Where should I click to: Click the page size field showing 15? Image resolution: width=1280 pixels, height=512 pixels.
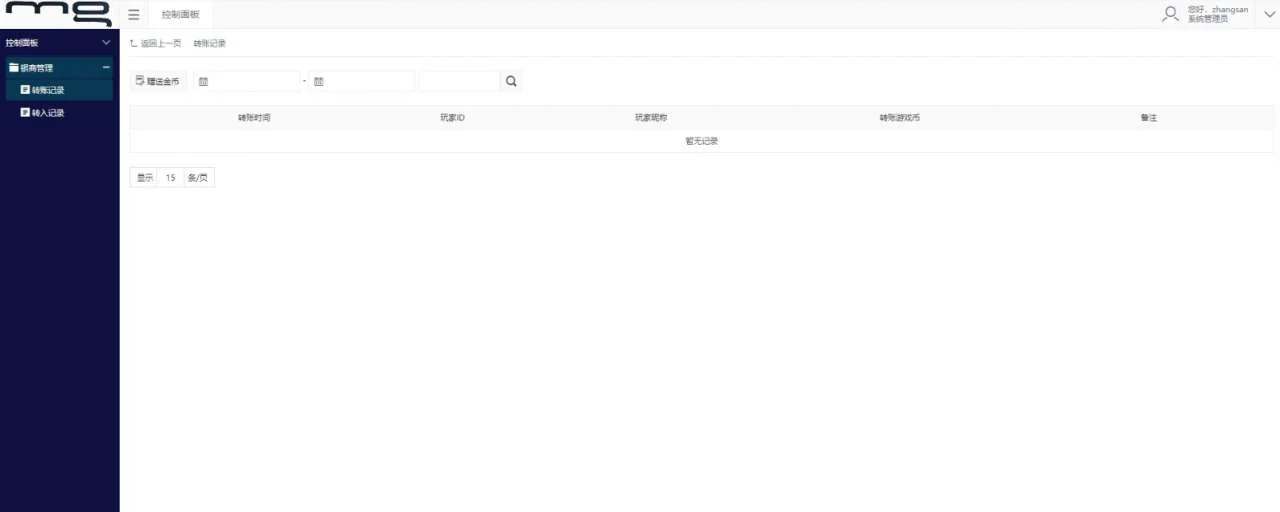tap(171, 178)
